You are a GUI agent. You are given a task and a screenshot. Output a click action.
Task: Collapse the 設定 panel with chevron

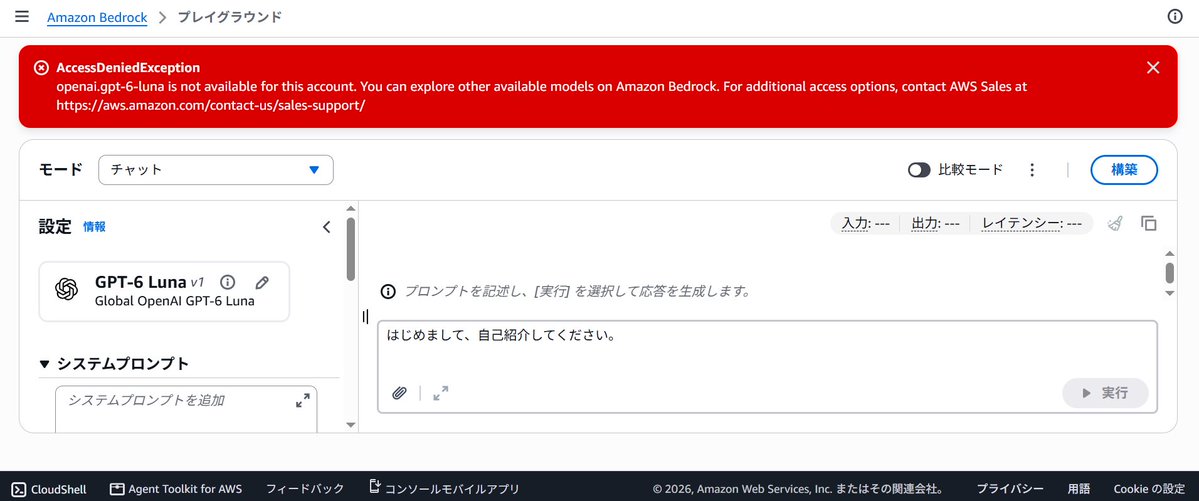pos(327,226)
